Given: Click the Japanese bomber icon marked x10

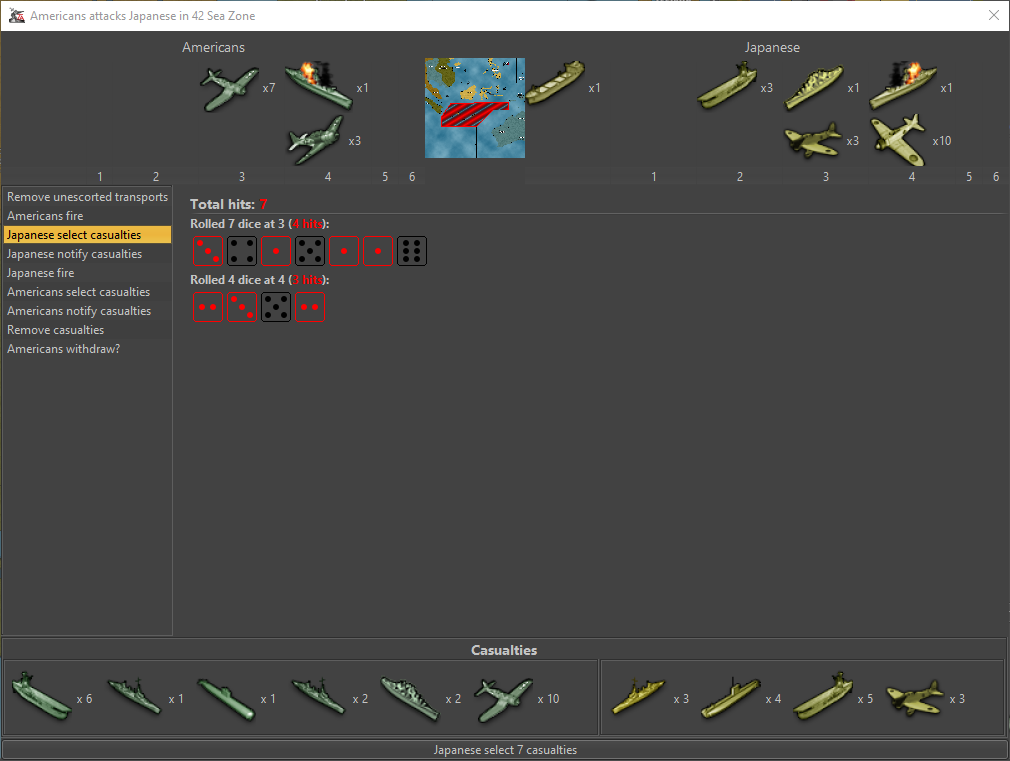Looking at the screenshot, I should [899, 140].
